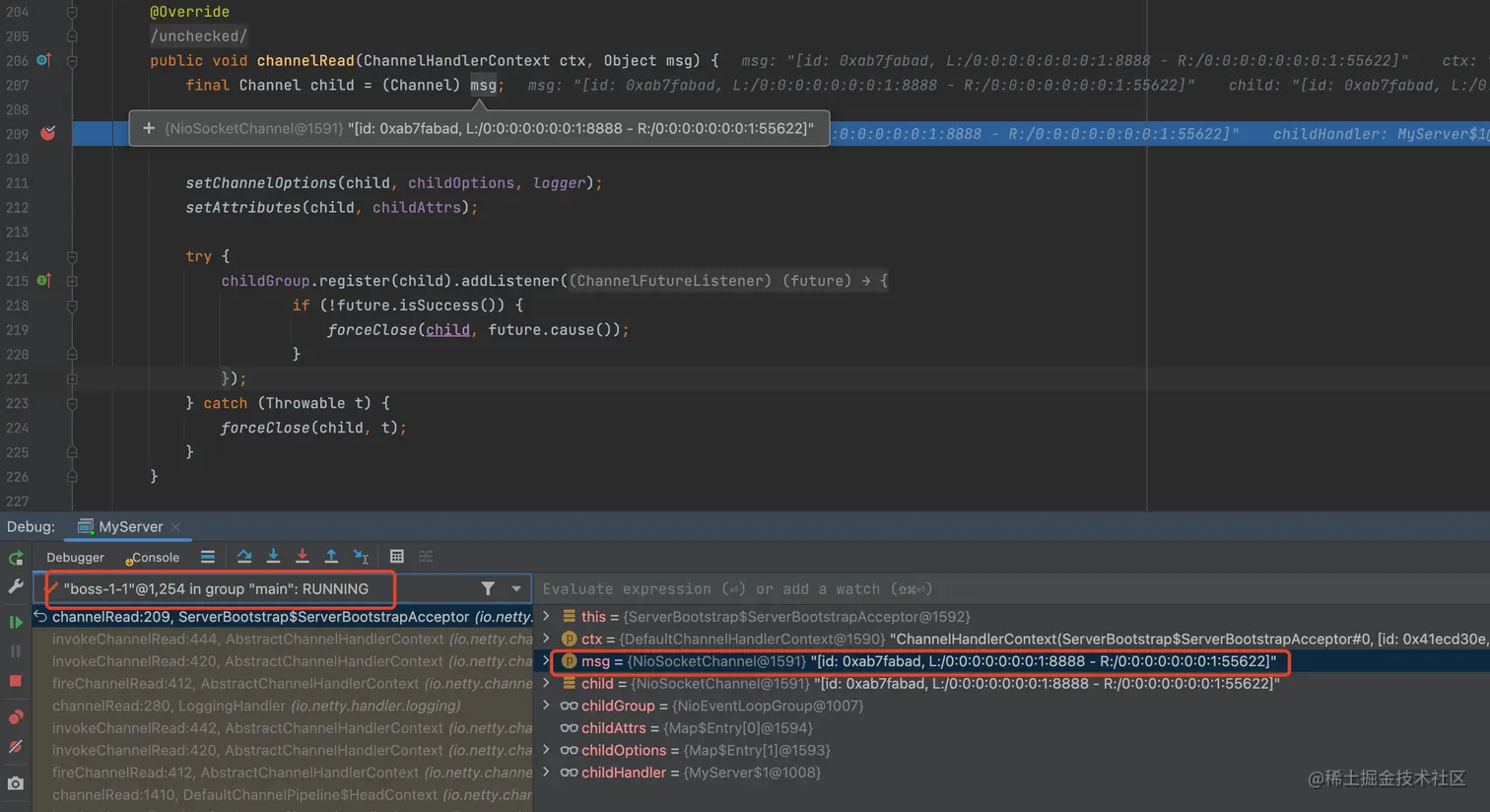Click the camera thread dump icon
The image size is (1490, 812).
point(16,783)
